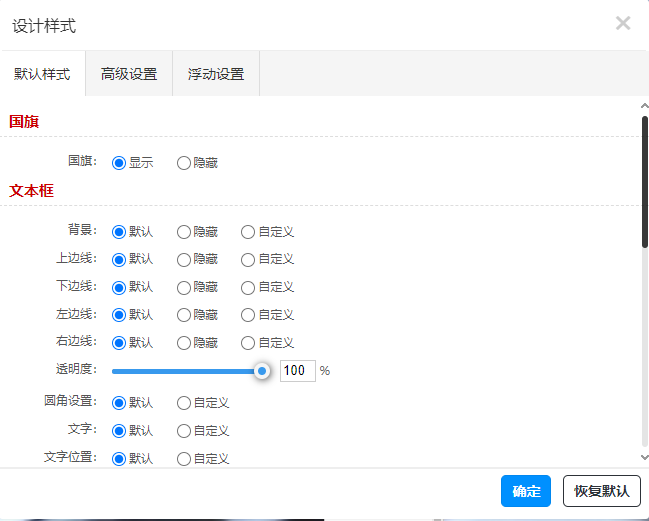This screenshot has width=649, height=521.
Task: Close the 设计样式 dialog
Action: tap(623, 24)
